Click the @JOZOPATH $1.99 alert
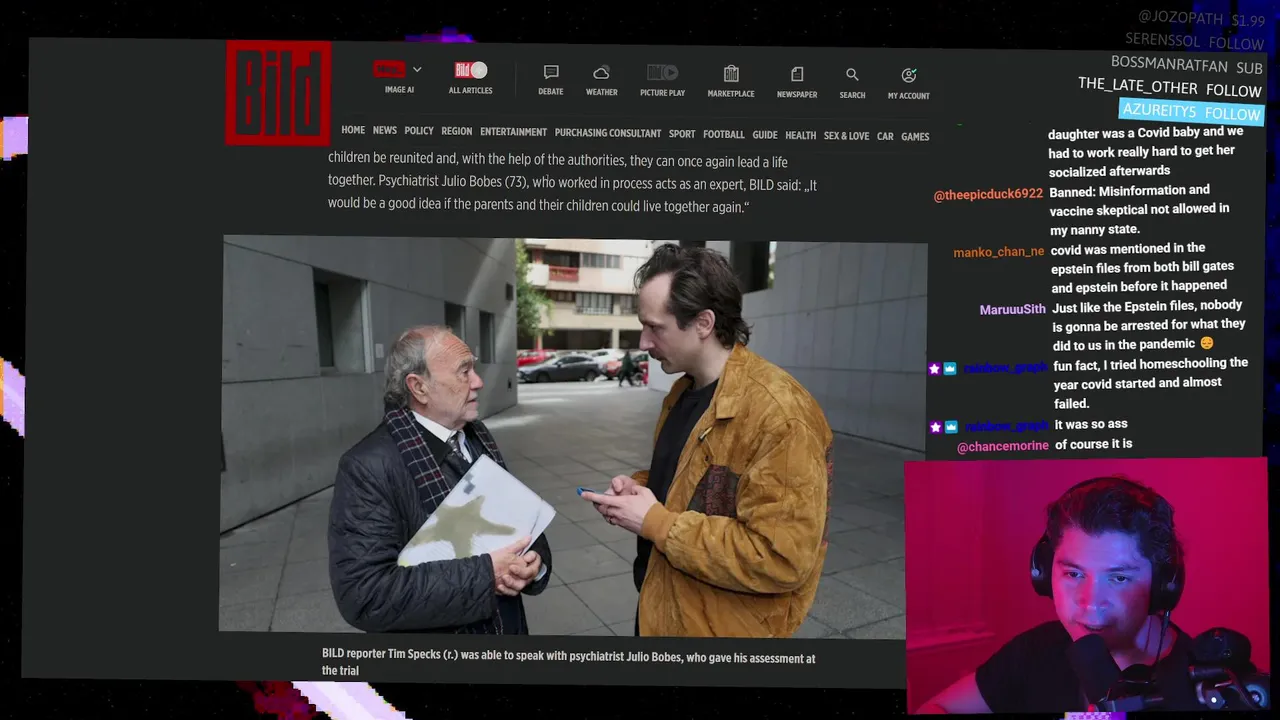1280x720 pixels. (x=1201, y=19)
